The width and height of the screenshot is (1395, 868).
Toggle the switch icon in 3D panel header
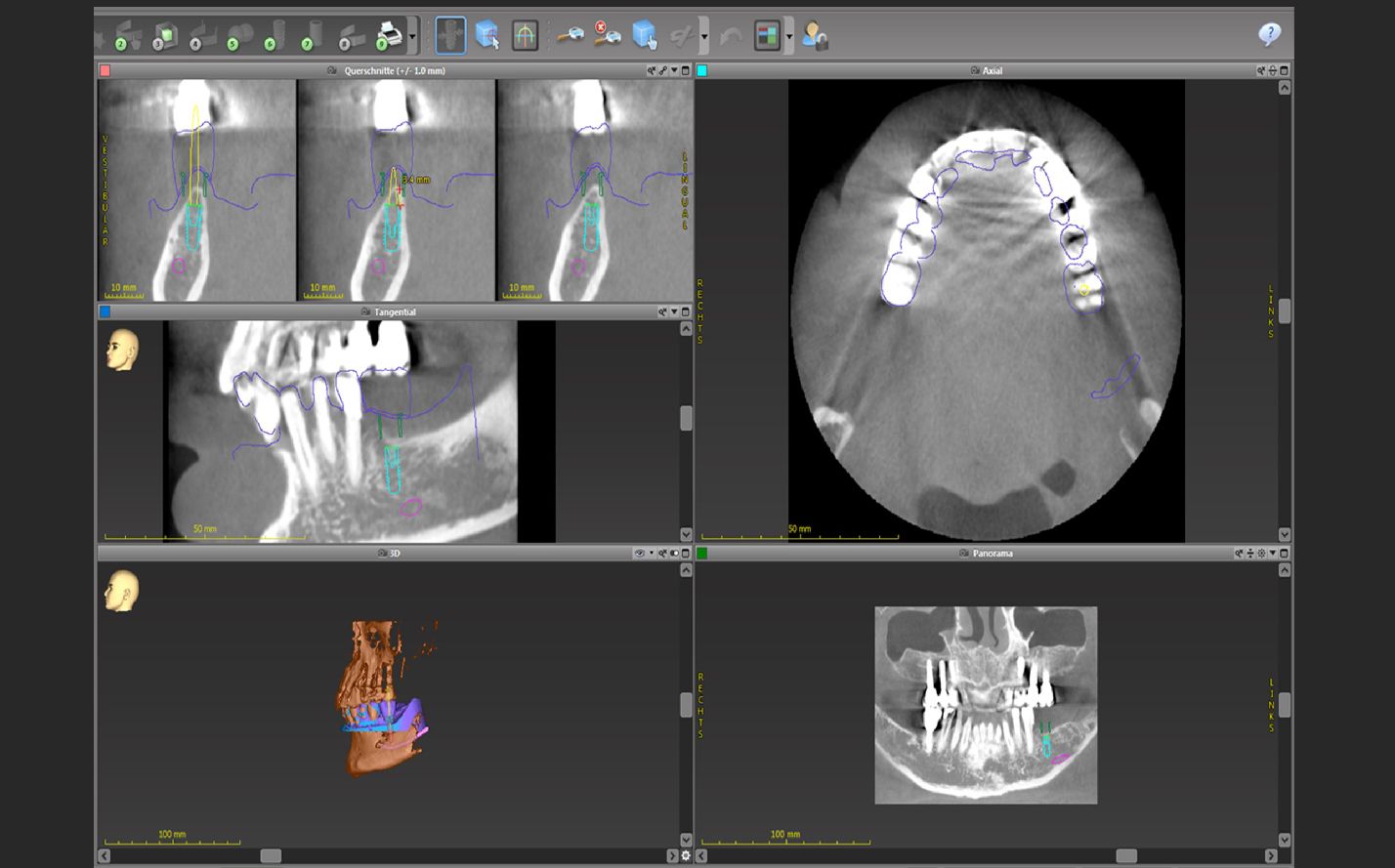pos(674,554)
